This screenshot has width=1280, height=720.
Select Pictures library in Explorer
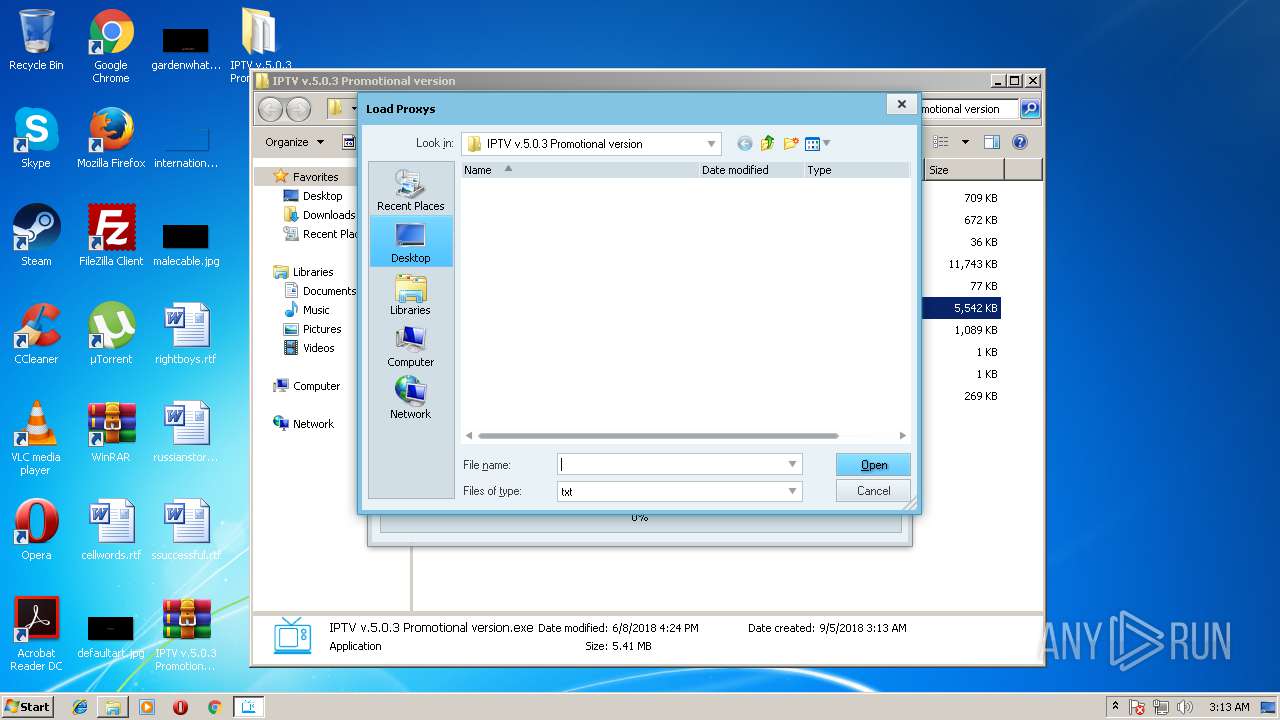coord(322,329)
